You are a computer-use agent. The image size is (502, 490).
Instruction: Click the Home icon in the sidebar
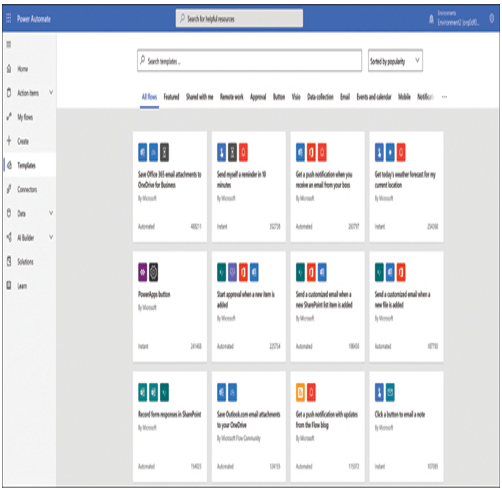click(x=9, y=69)
